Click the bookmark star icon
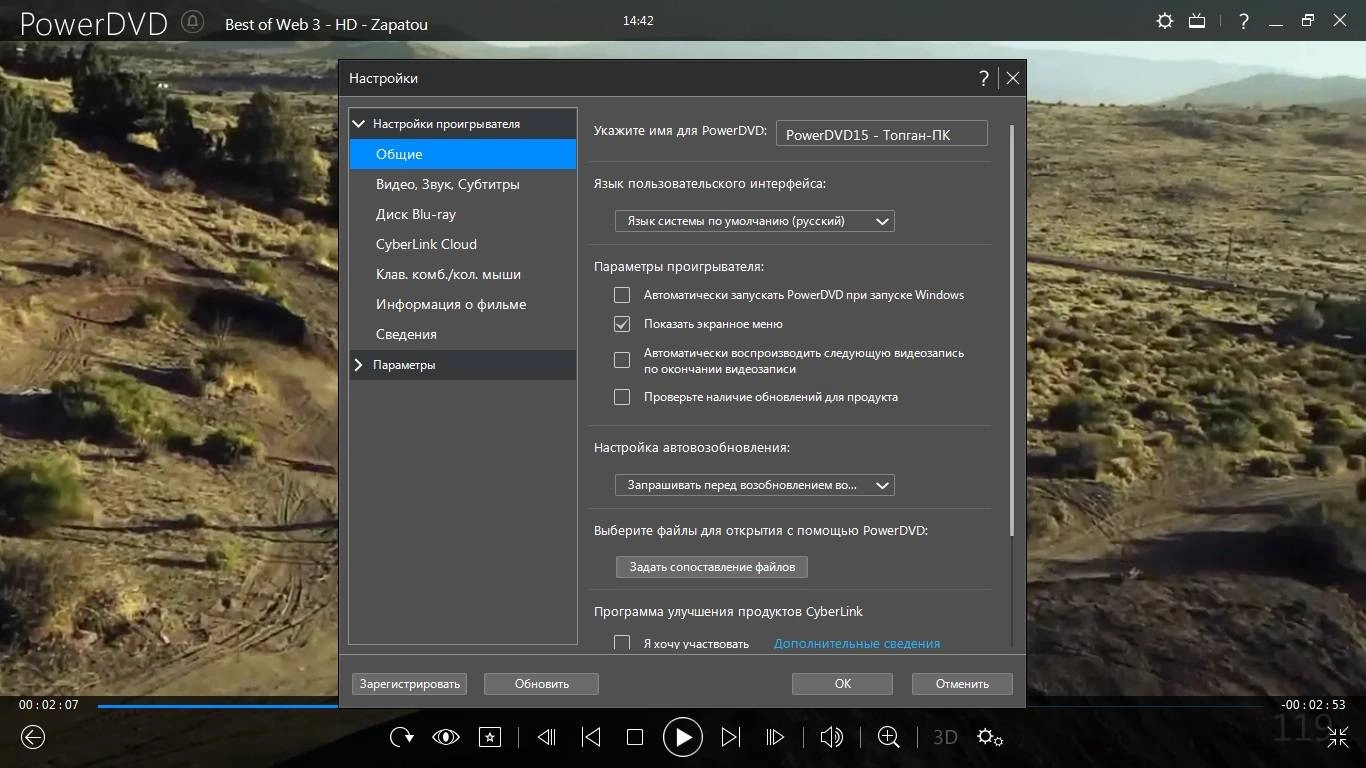 (x=490, y=737)
